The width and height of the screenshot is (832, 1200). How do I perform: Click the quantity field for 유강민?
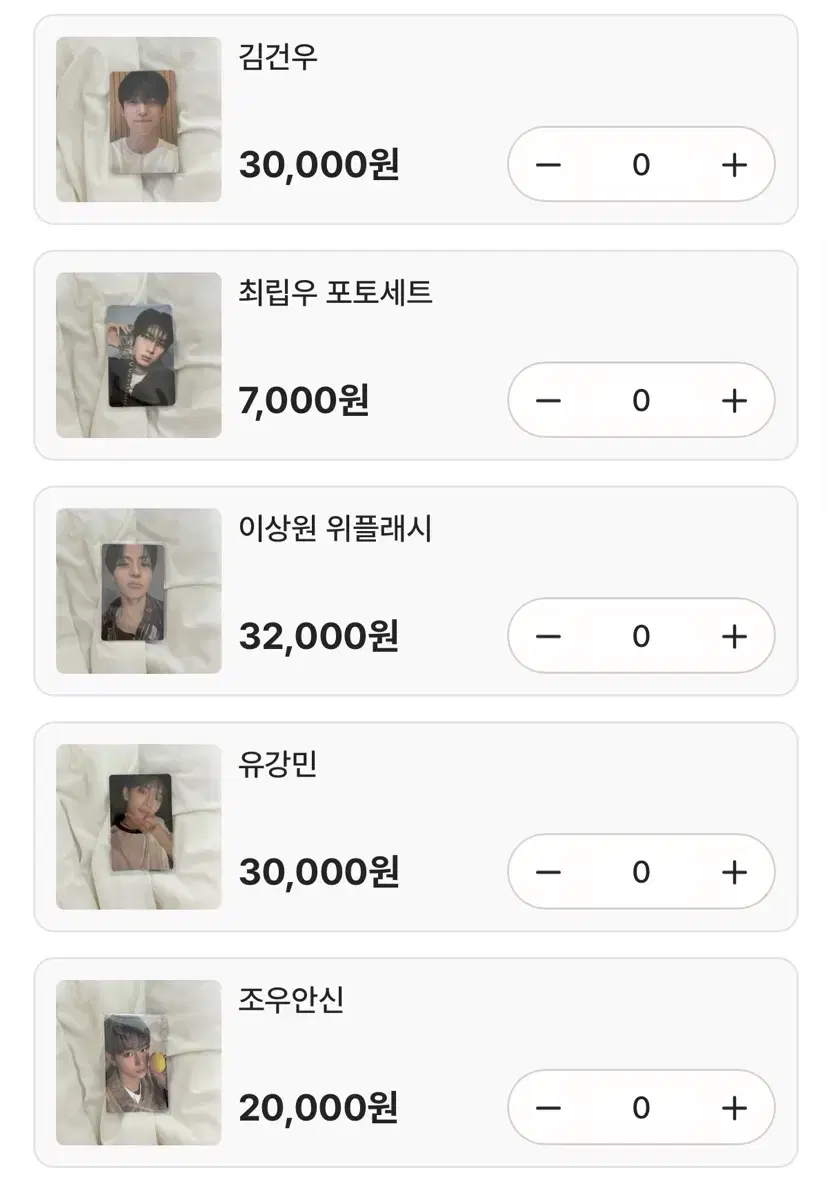[x=641, y=872]
